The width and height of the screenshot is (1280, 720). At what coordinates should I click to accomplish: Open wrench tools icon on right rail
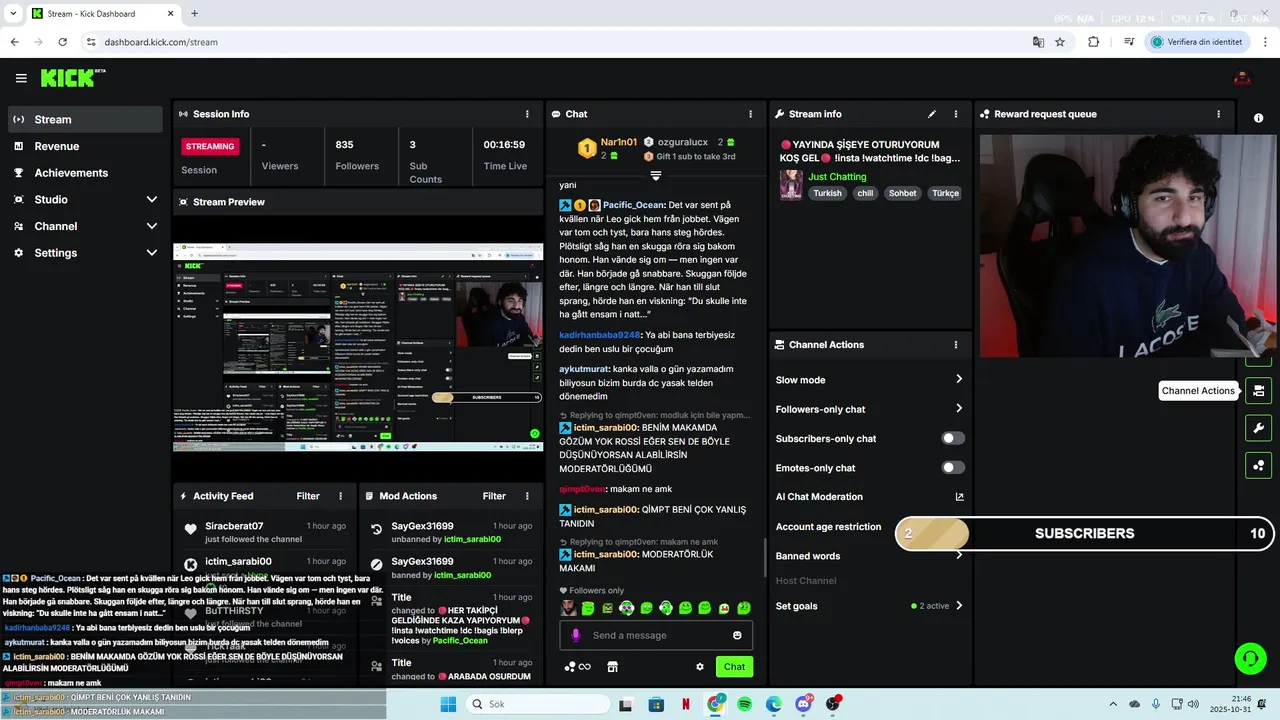point(1258,428)
